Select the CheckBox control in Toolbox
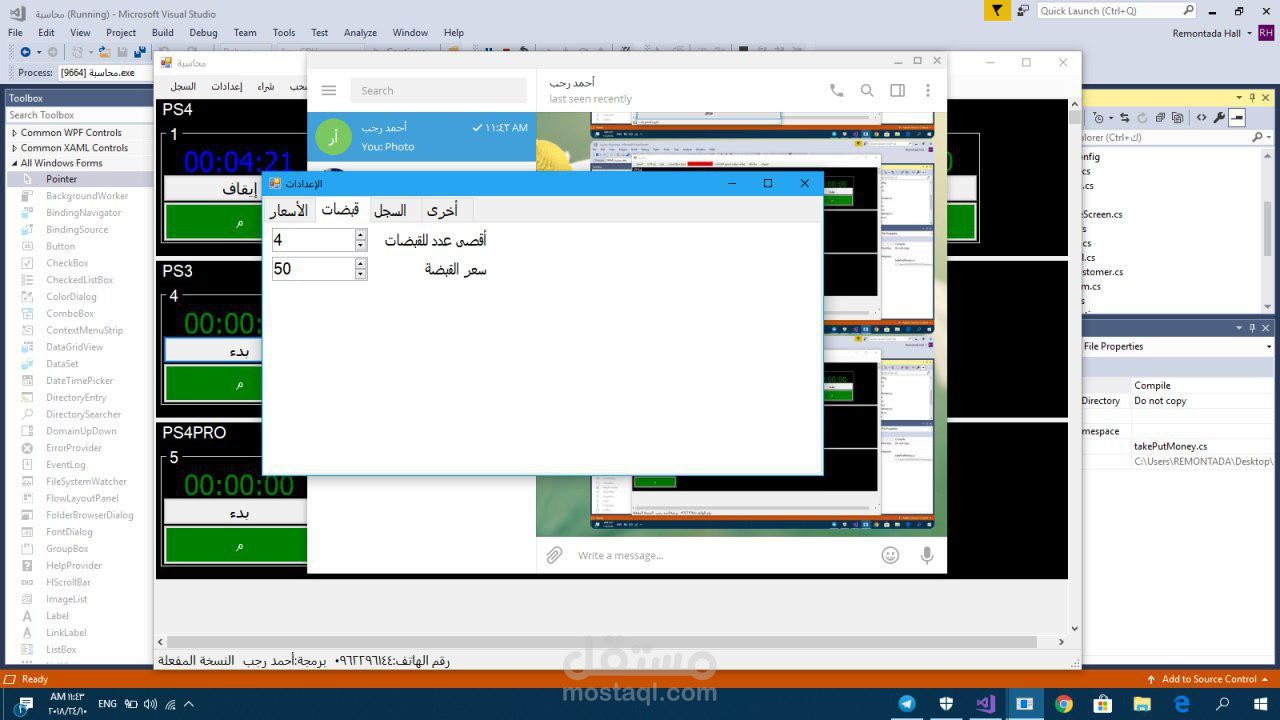The image size is (1280, 720). coord(67,263)
